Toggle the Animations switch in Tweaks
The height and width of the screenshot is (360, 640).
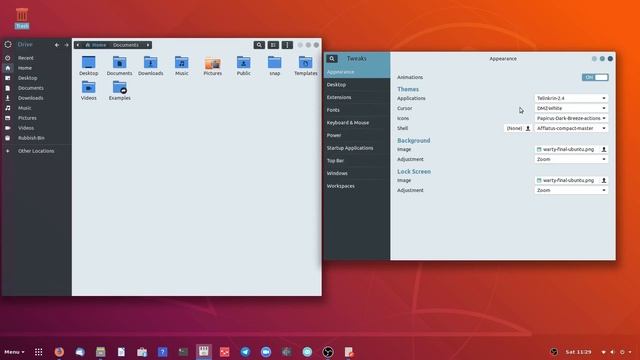pos(595,77)
